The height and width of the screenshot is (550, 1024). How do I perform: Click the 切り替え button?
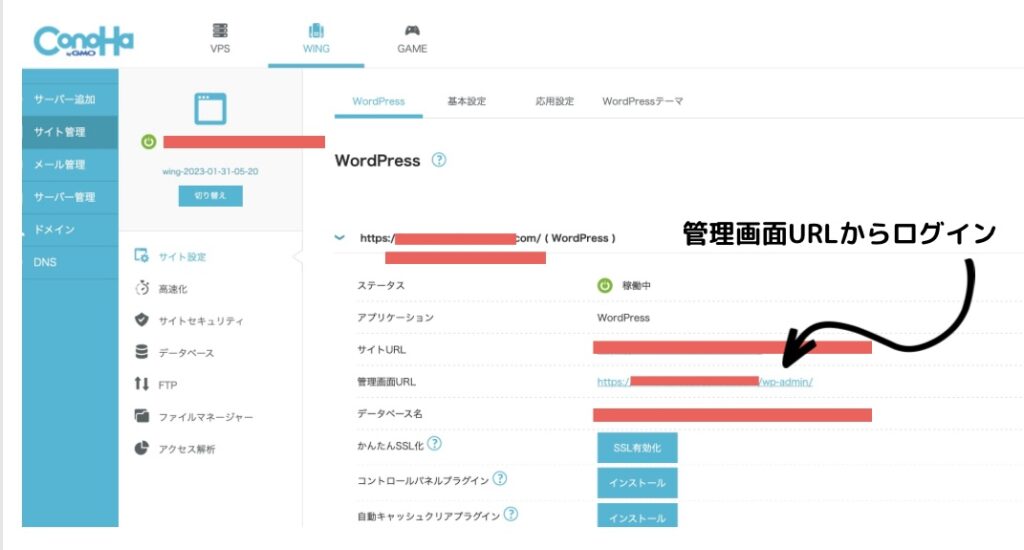(210, 196)
